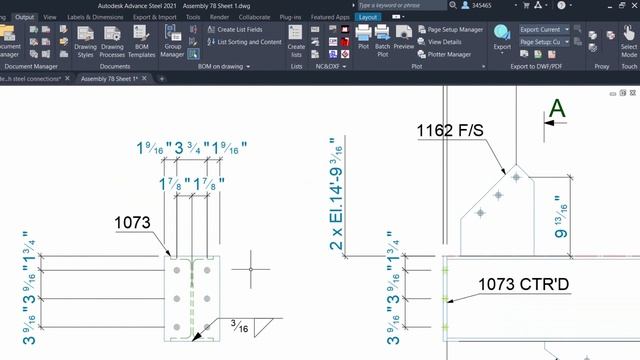Select the 1162 F/S label

[x=450, y=131]
